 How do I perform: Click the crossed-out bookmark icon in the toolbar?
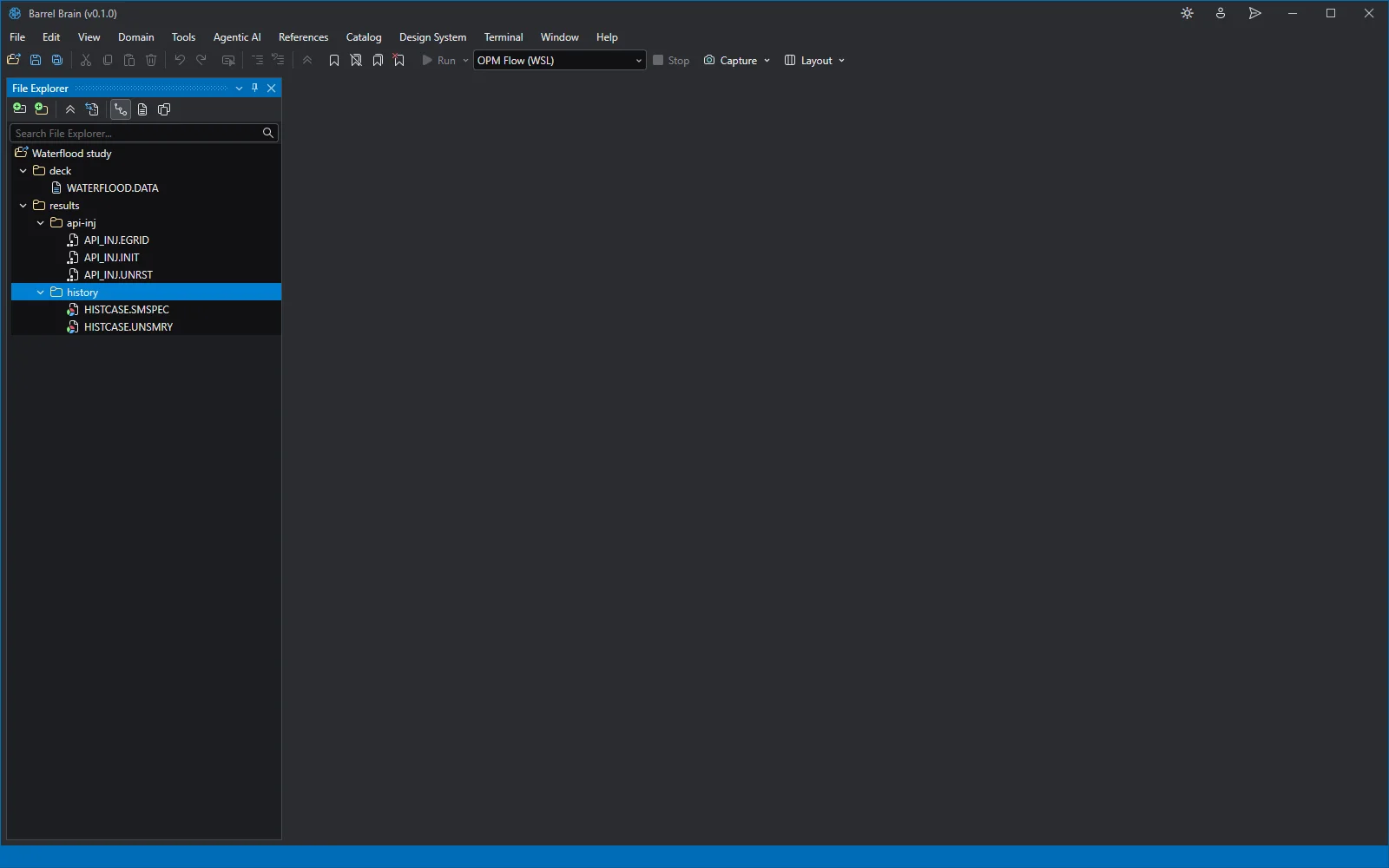pyautogui.click(x=356, y=60)
